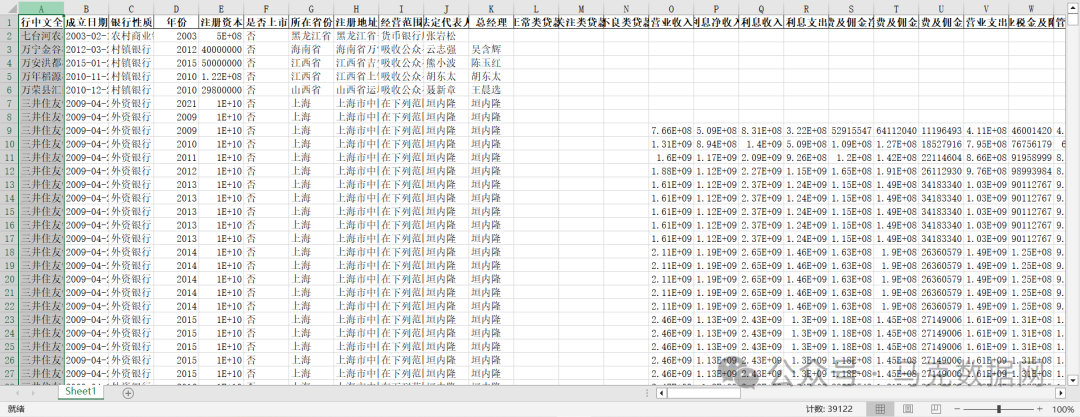Image resolution: width=1080 pixels, height=417 pixels.
Task: Select cell with value 46001420
Action: click(x=1031, y=130)
